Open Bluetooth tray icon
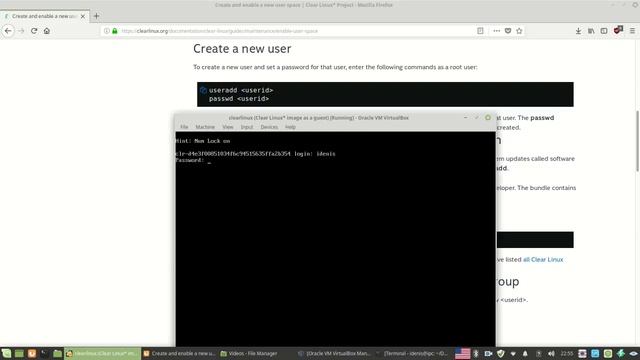Screen dimensions: 640x360 pos(476,353)
